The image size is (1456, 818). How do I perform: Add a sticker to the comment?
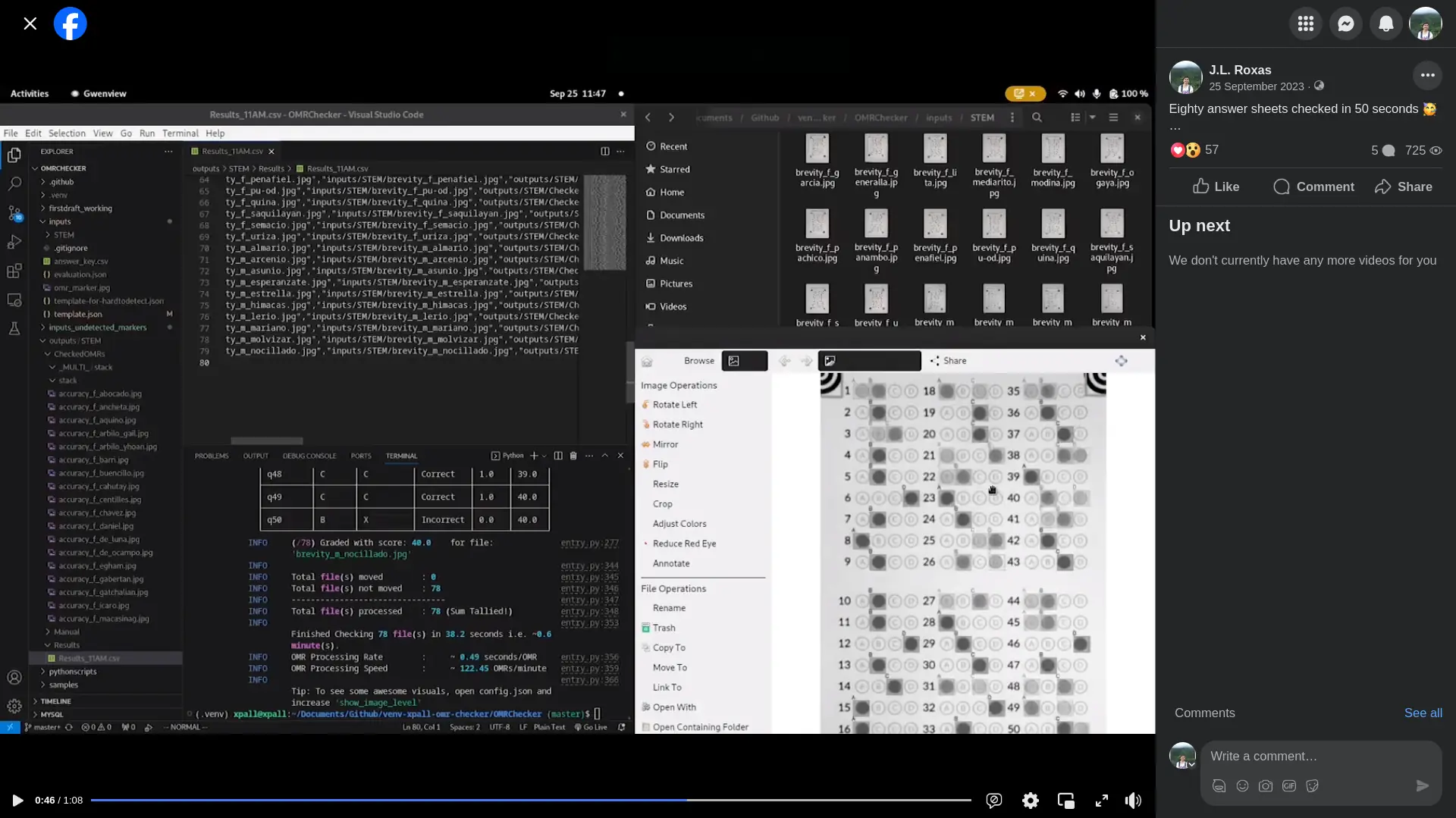tap(1313, 785)
